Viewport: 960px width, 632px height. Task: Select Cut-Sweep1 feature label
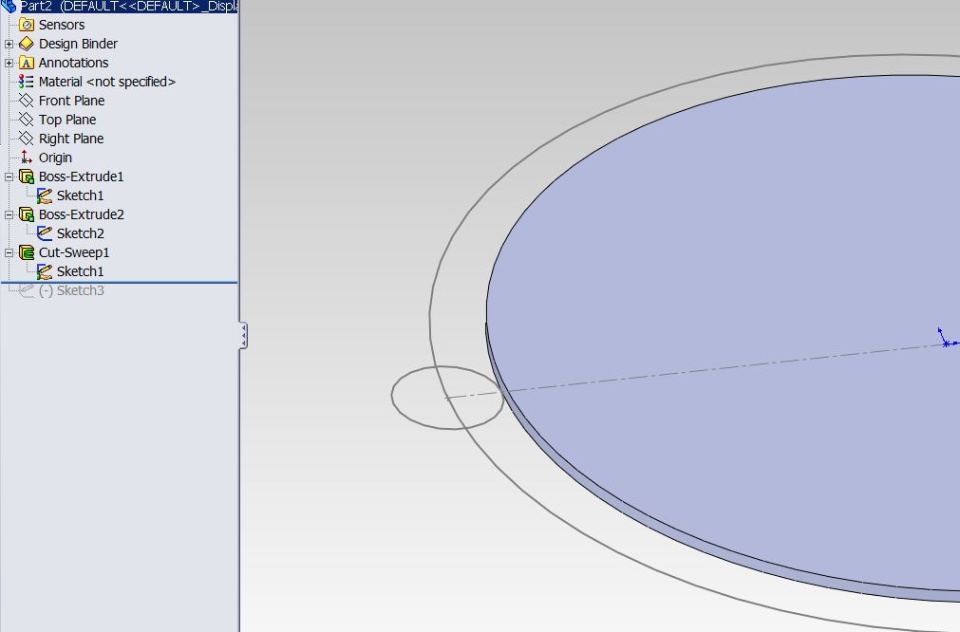(x=74, y=252)
